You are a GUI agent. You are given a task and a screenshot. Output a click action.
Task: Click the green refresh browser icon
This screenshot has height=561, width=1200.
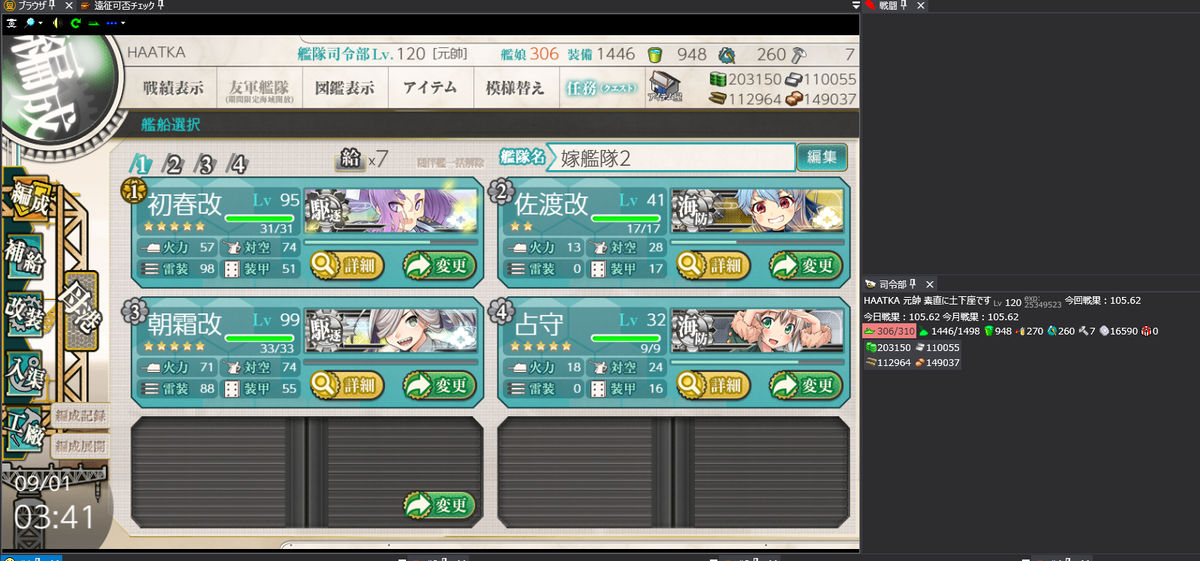point(75,22)
